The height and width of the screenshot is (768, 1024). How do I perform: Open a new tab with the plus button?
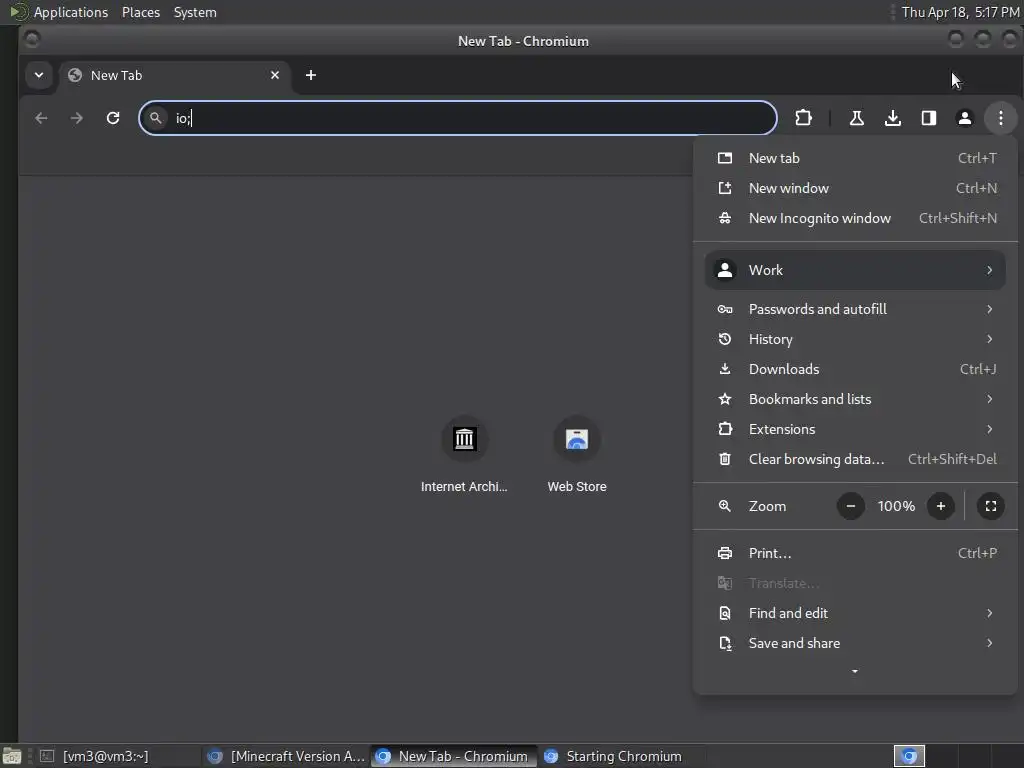tap(311, 75)
